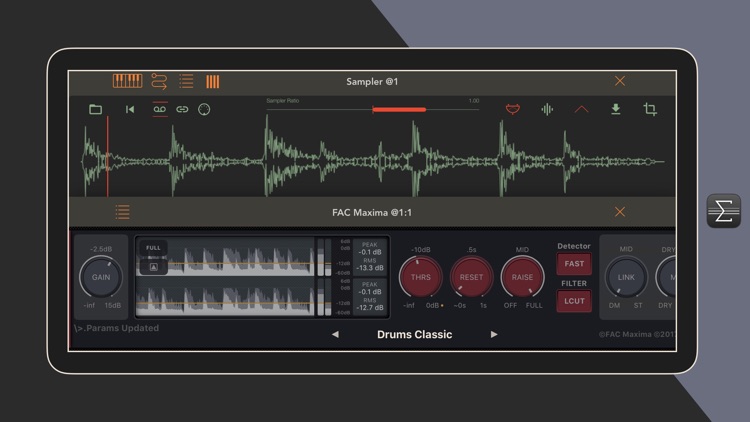Select the crop tool for the sample
750x422 pixels.
650,109
